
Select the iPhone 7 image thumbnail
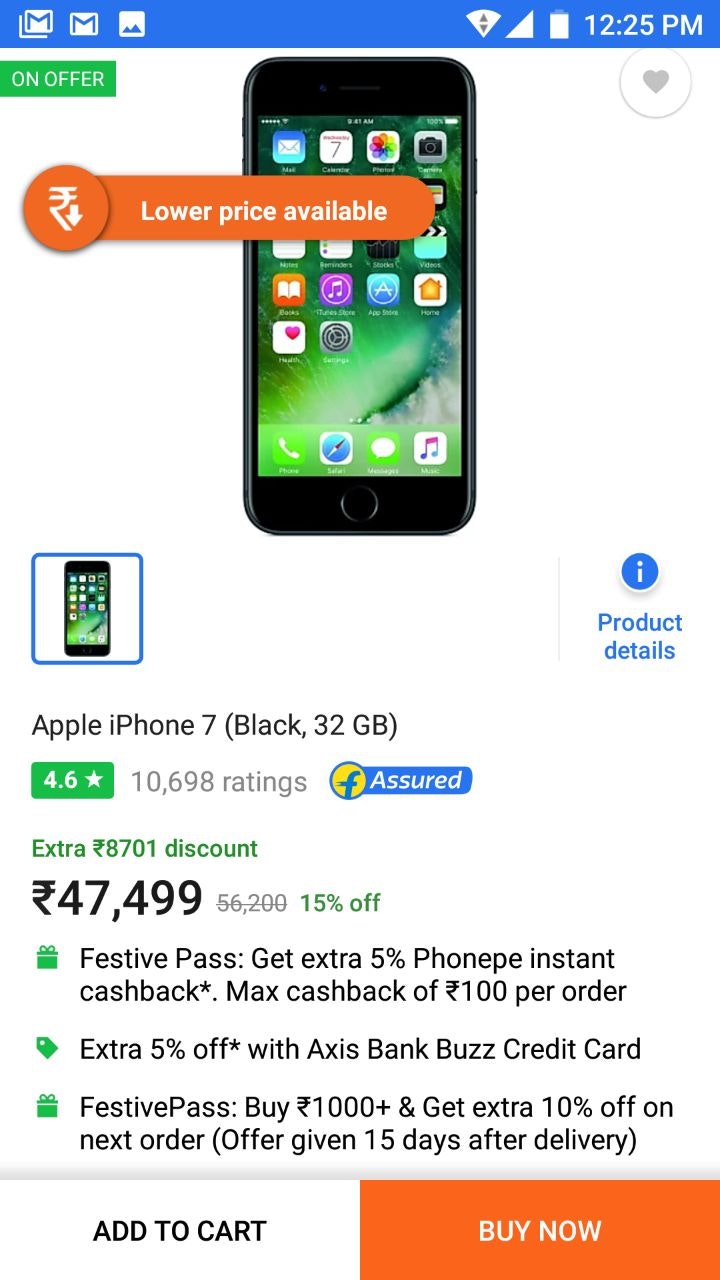tap(88, 609)
